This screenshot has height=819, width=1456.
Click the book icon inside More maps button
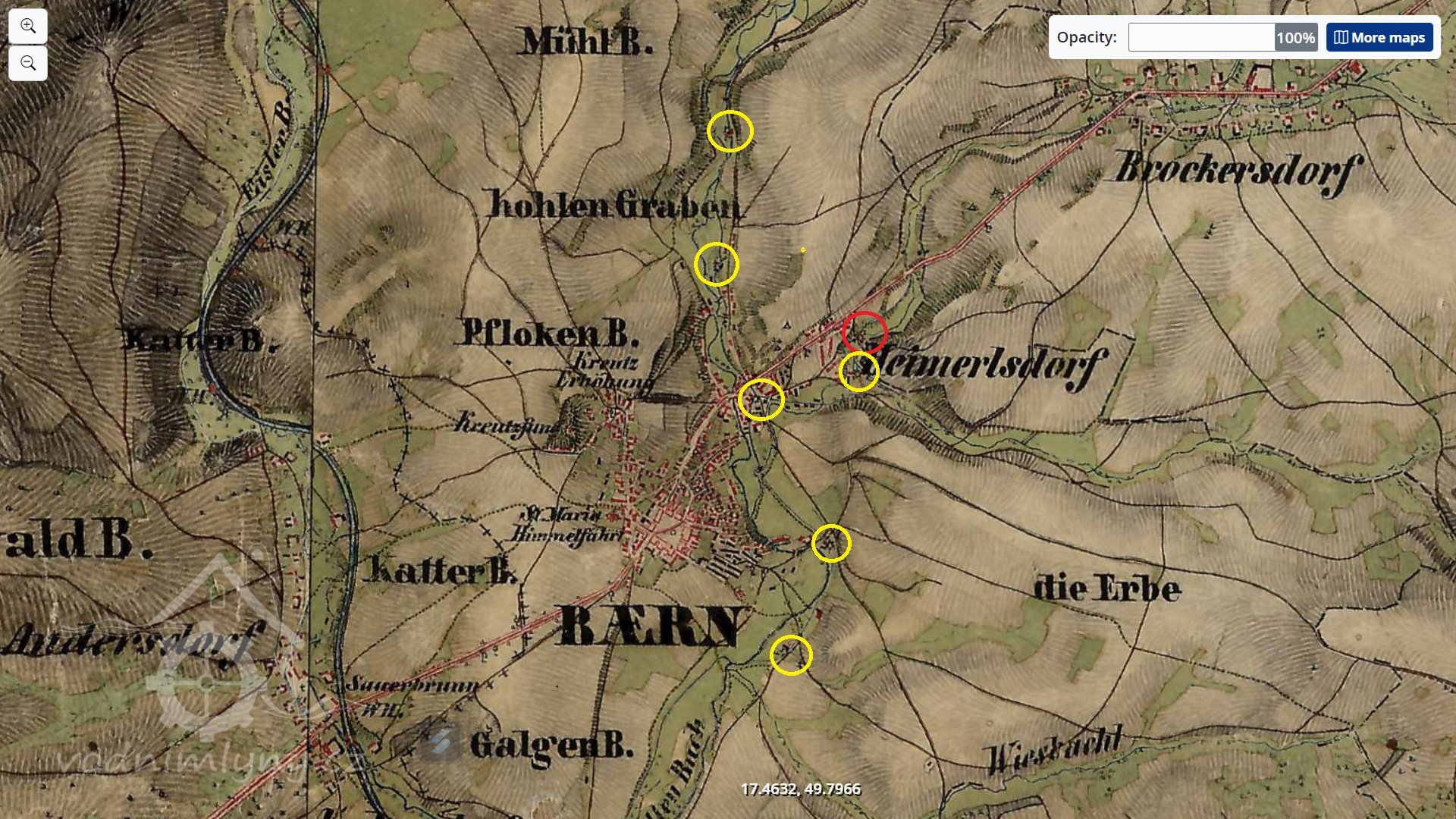(x=1341, y=37)
